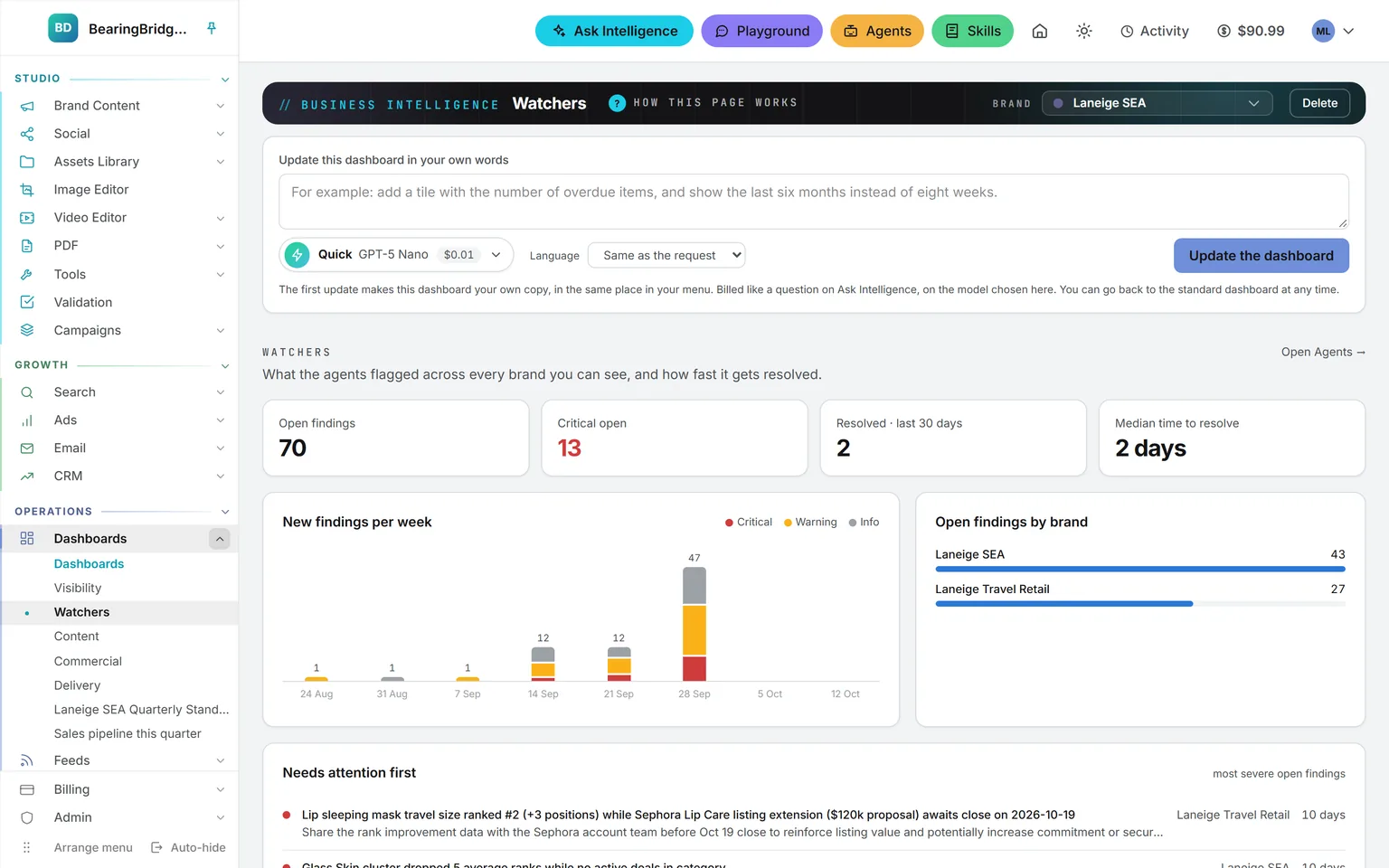Screen dimensions: 1389x868
Task: Click the Assets Library folder icon
Action: pos(27,162)
